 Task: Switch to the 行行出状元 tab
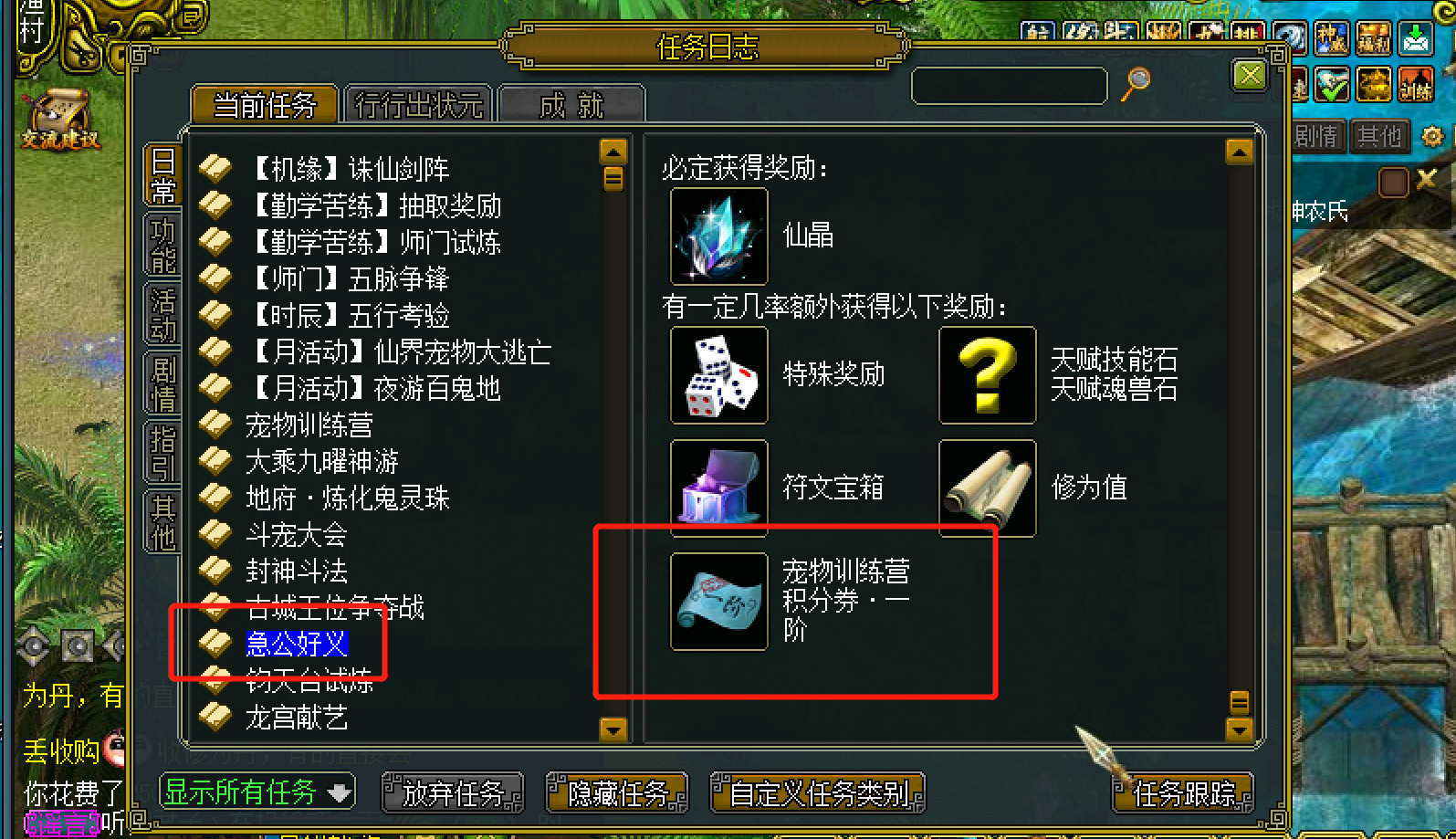418,105
